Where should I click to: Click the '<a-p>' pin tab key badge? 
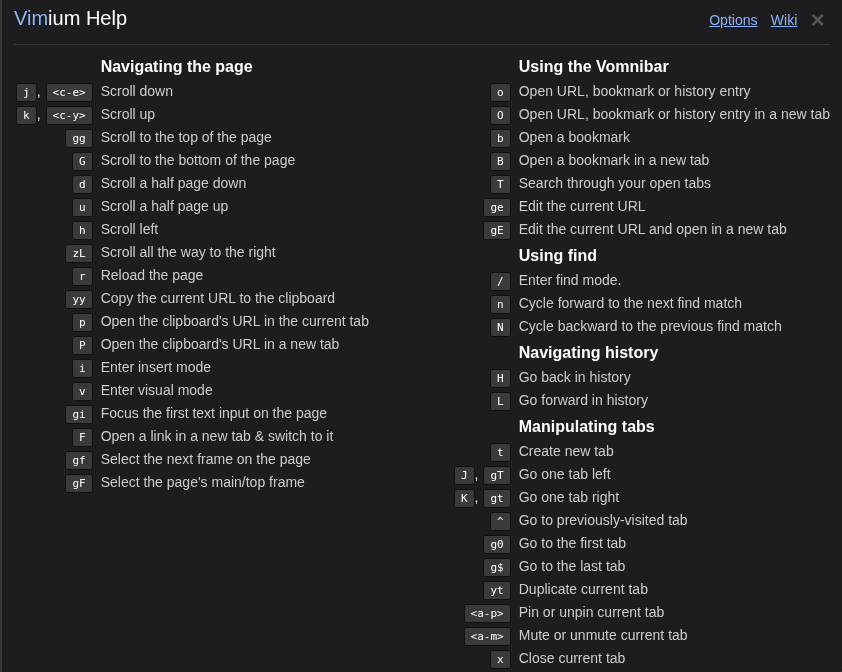point(487,613)
